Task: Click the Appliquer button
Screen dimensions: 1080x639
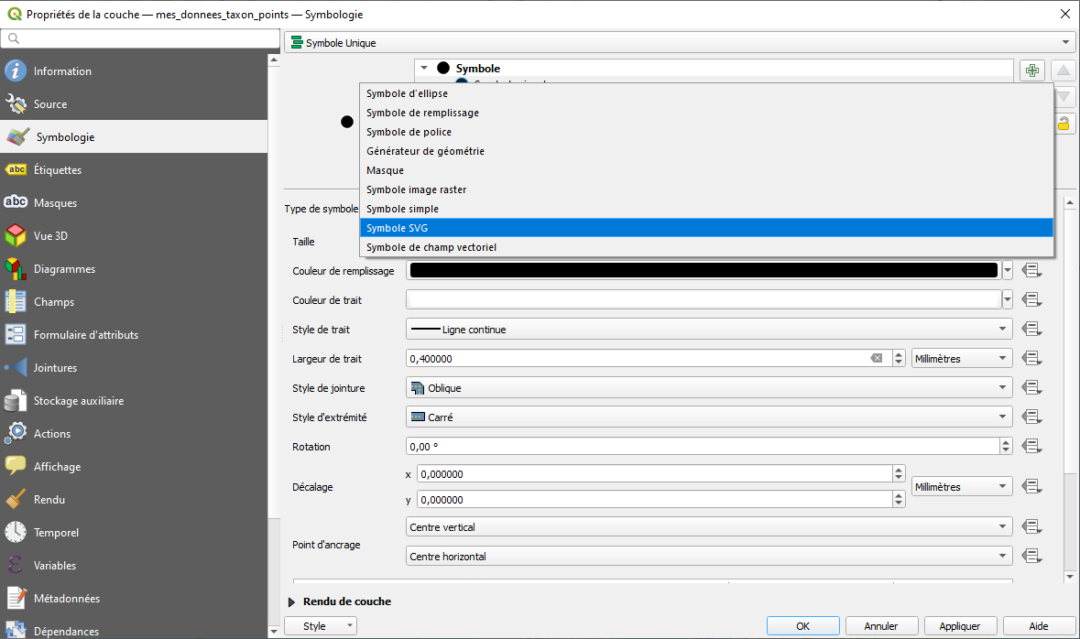Action: (959, 625)
